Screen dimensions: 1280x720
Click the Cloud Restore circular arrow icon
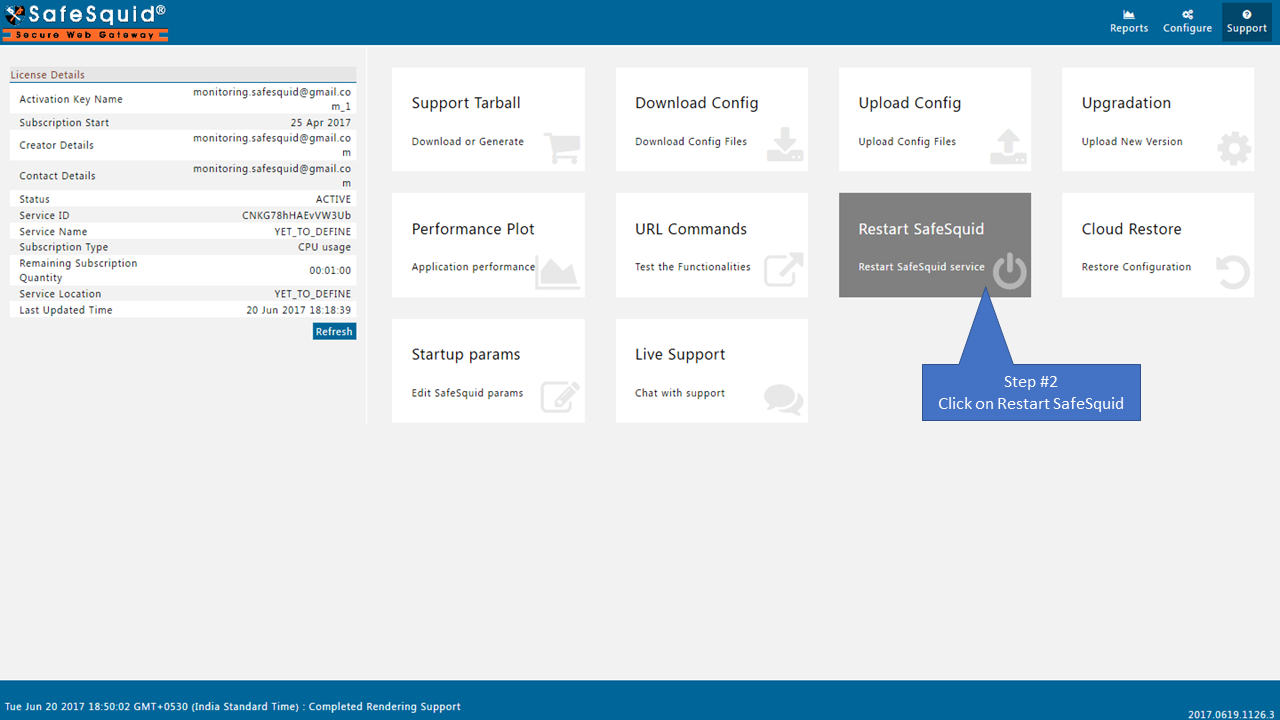[x=1233, y=272]
